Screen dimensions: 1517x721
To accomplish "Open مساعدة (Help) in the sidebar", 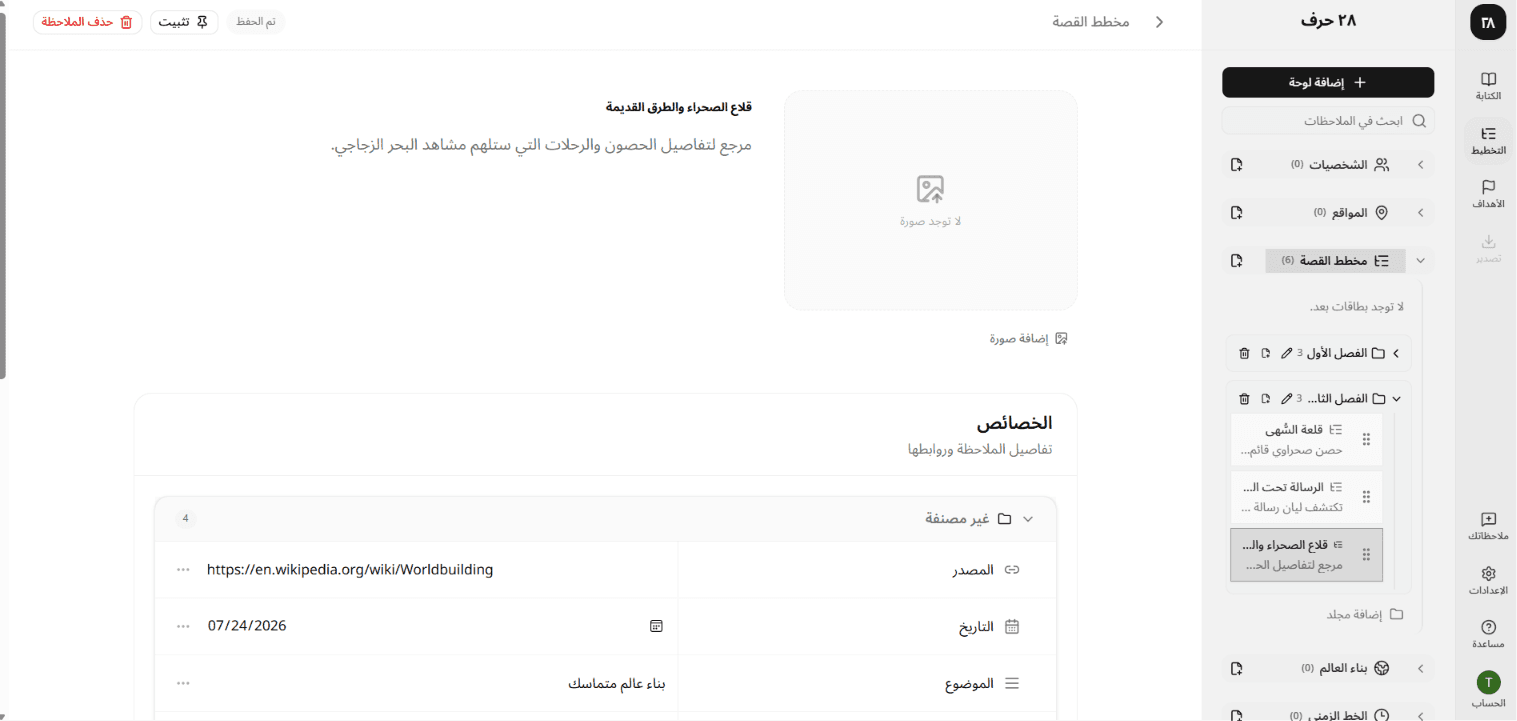I will coord(1488,634).
